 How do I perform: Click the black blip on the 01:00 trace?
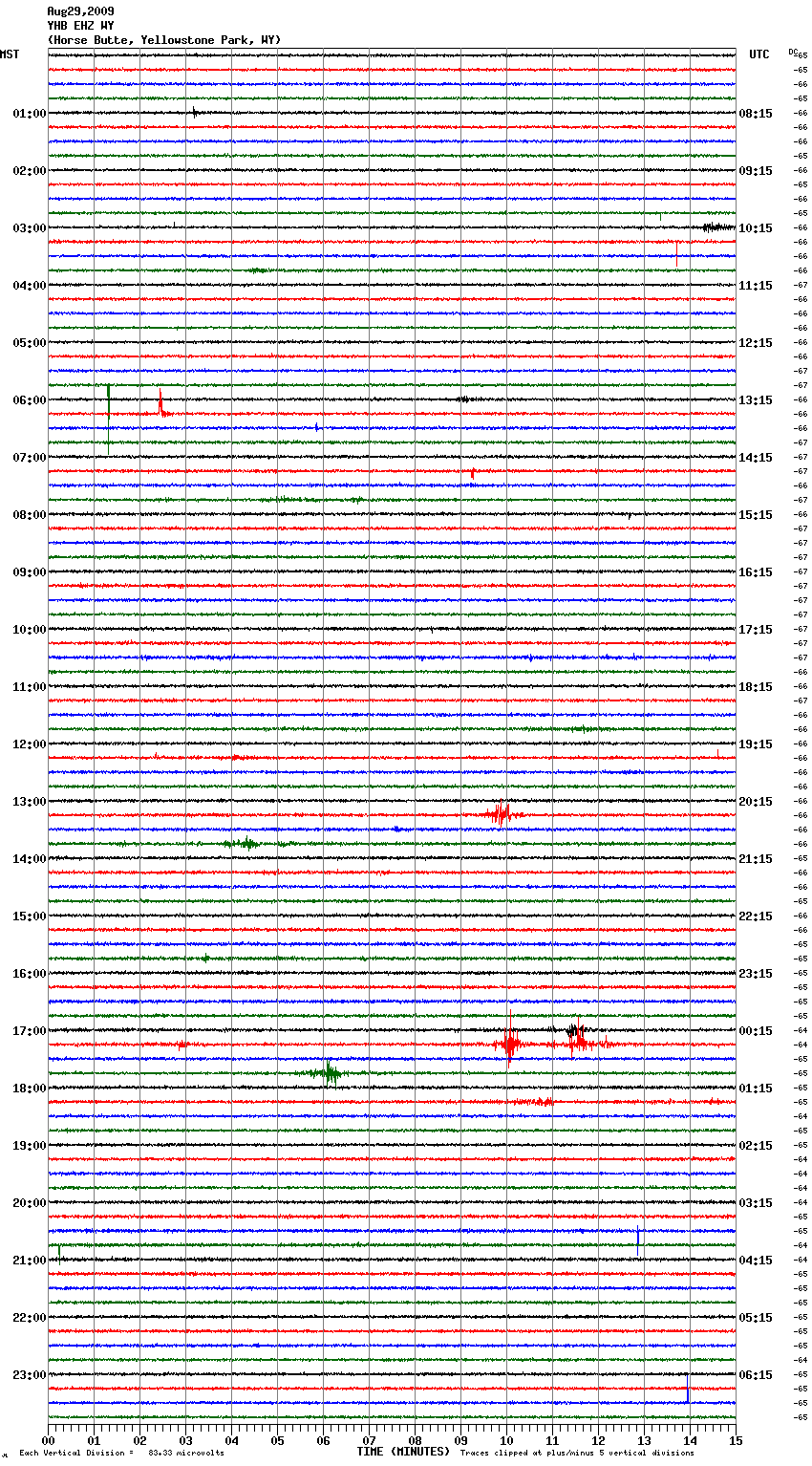coord(195,112)
